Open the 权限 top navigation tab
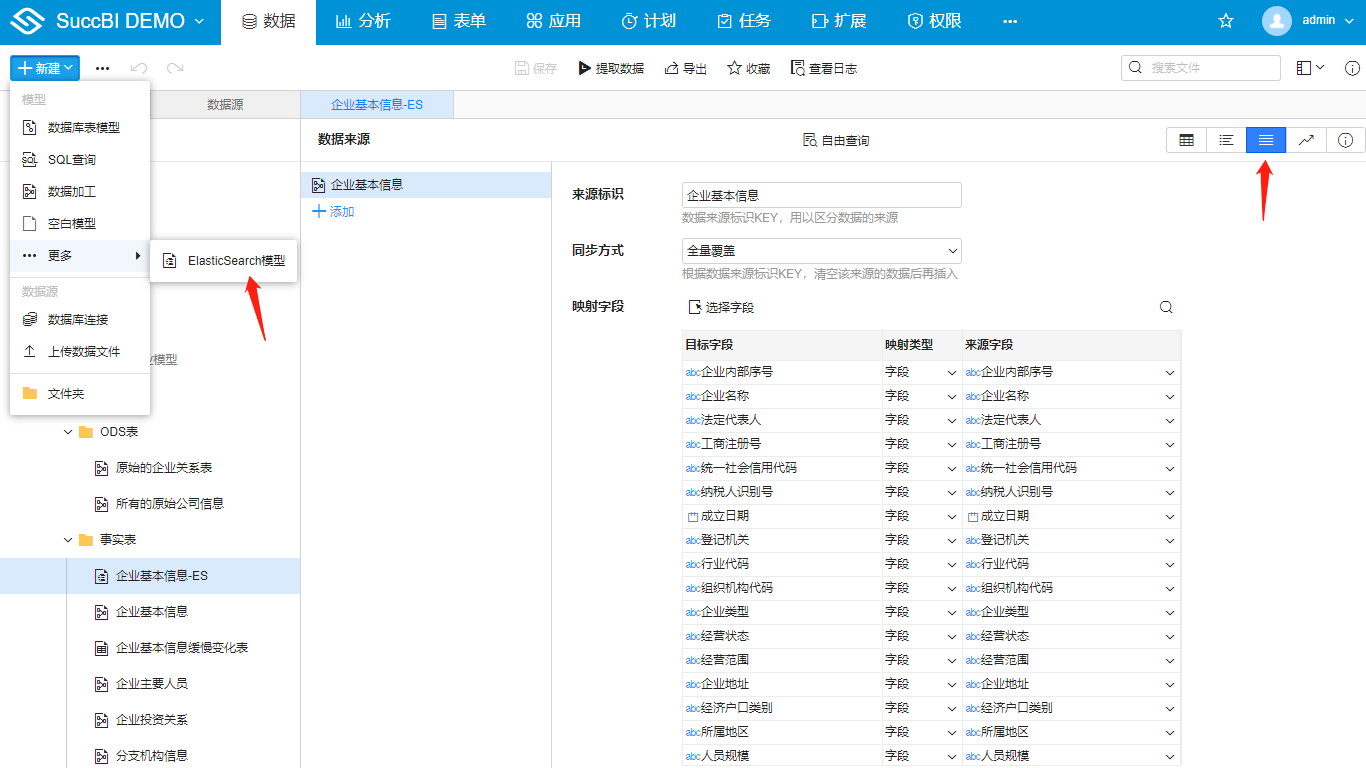Image resolution: width=1366 pixels, height=768 pixels. [933, 21]
